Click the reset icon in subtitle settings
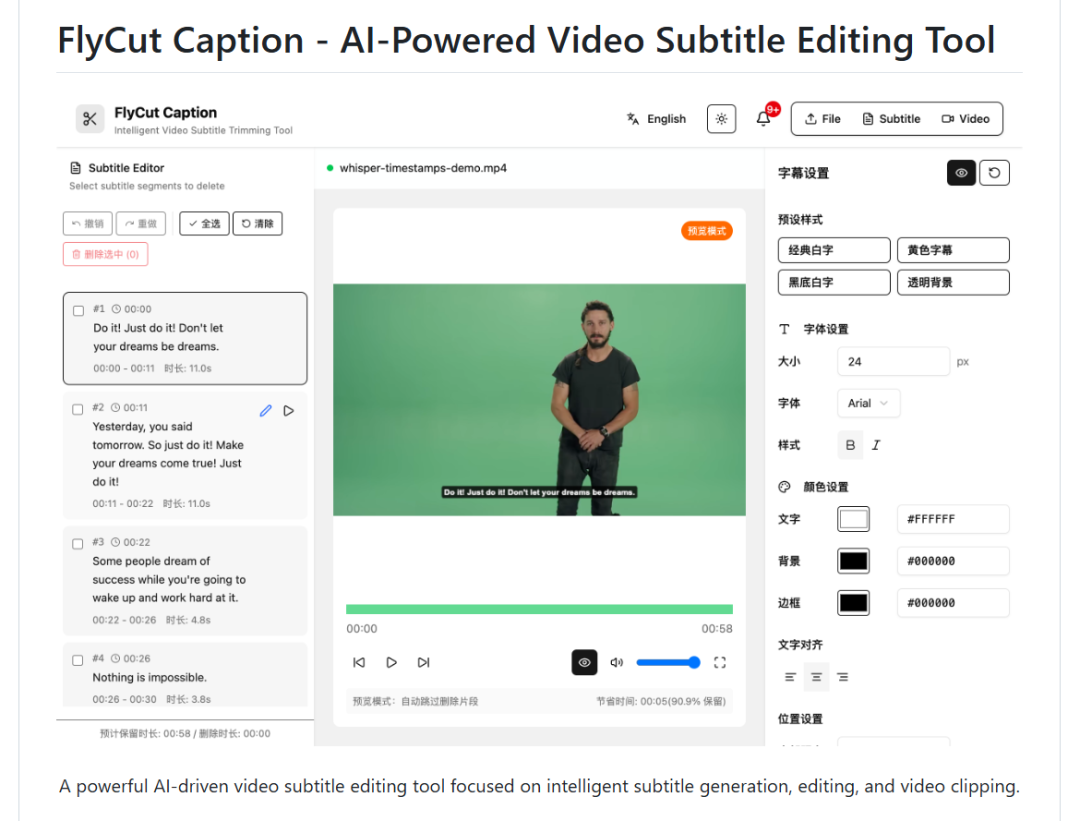Viewport: 1080px width, 821px height. (994, 173)
